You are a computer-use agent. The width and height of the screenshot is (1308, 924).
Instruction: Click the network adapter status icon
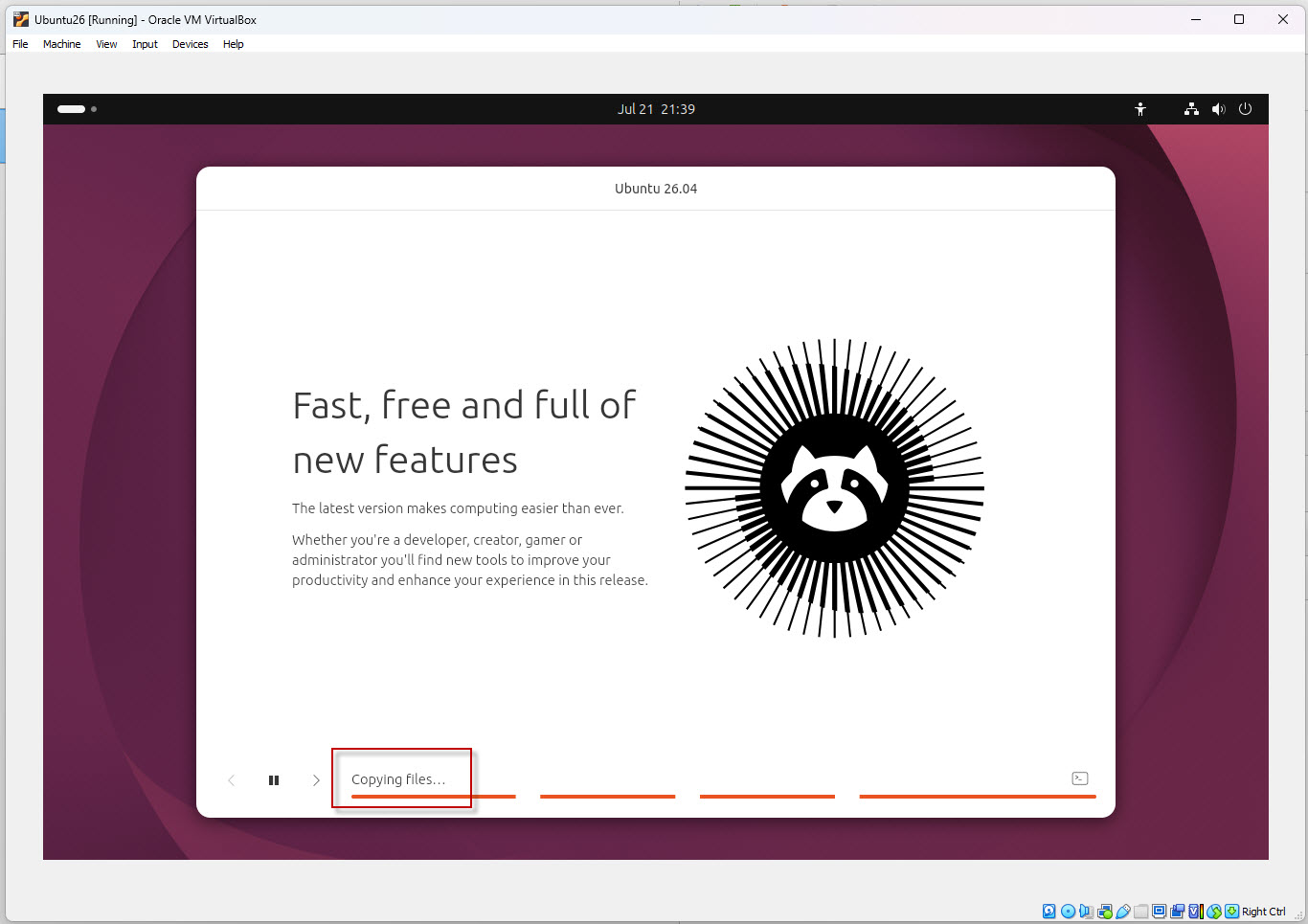1105,912
